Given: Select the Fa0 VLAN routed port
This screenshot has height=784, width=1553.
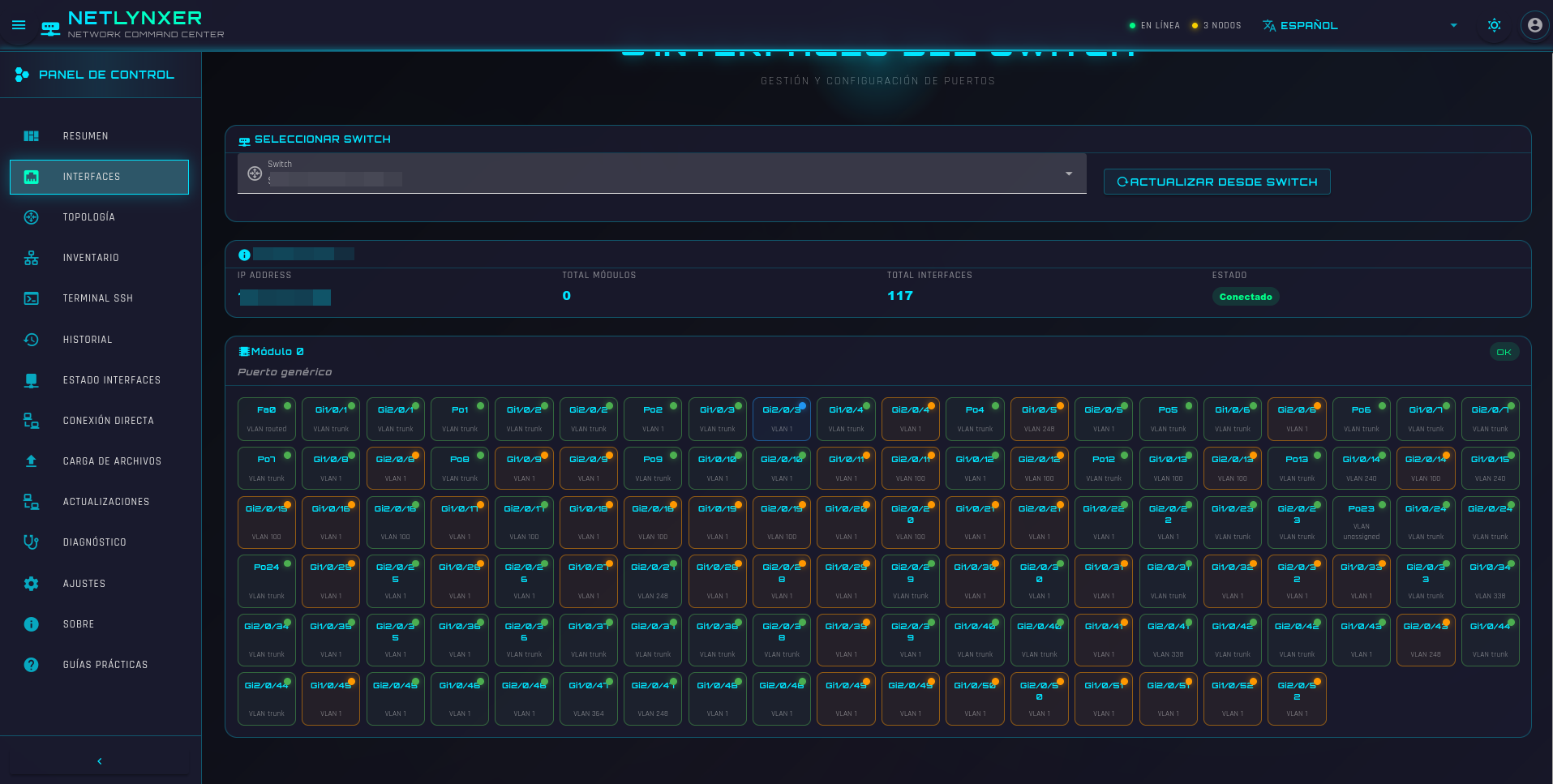Looking at the screenshot, I should [x=267, y=419].
